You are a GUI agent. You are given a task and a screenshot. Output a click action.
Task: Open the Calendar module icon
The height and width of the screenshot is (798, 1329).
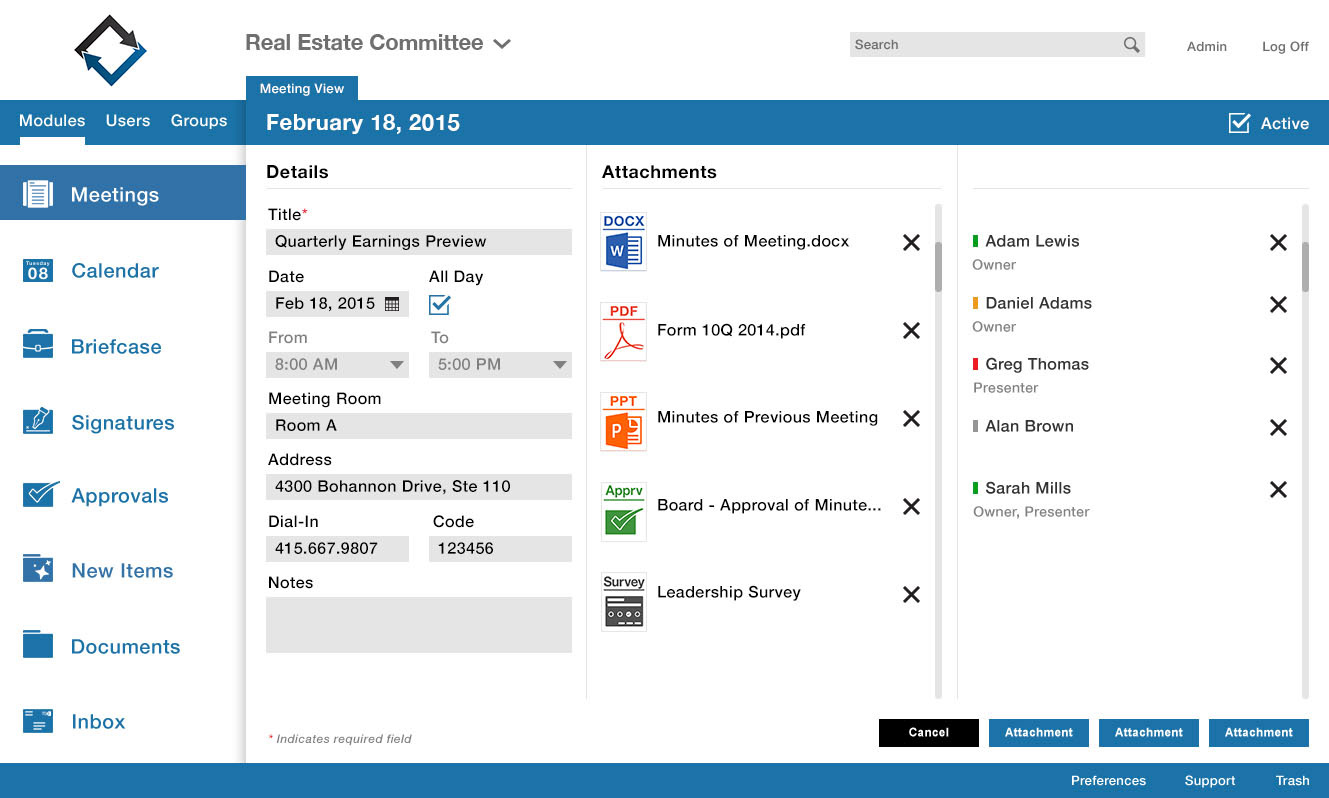click(x=38, y=270)
